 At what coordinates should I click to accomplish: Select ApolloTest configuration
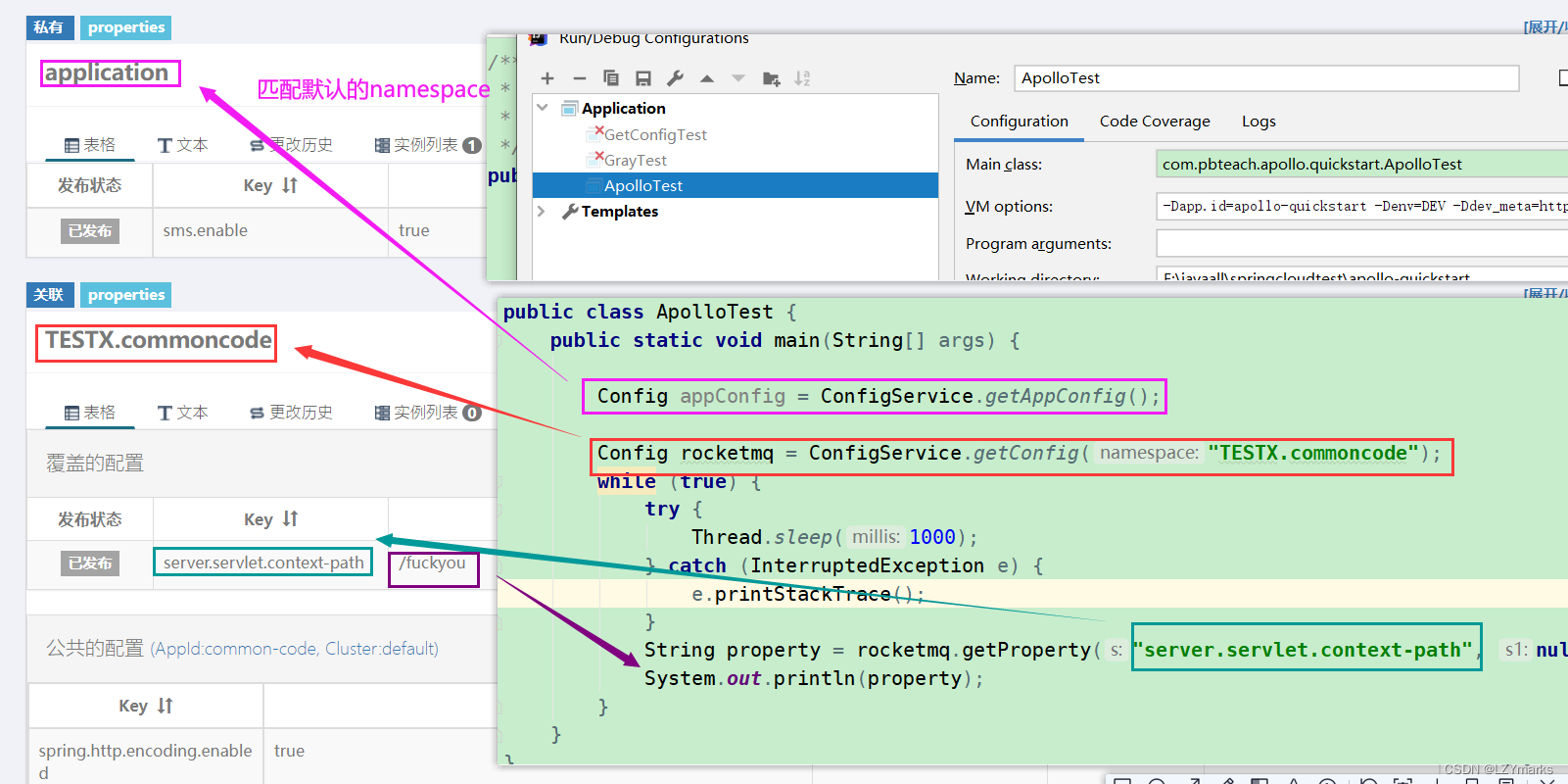pos(736,185)
